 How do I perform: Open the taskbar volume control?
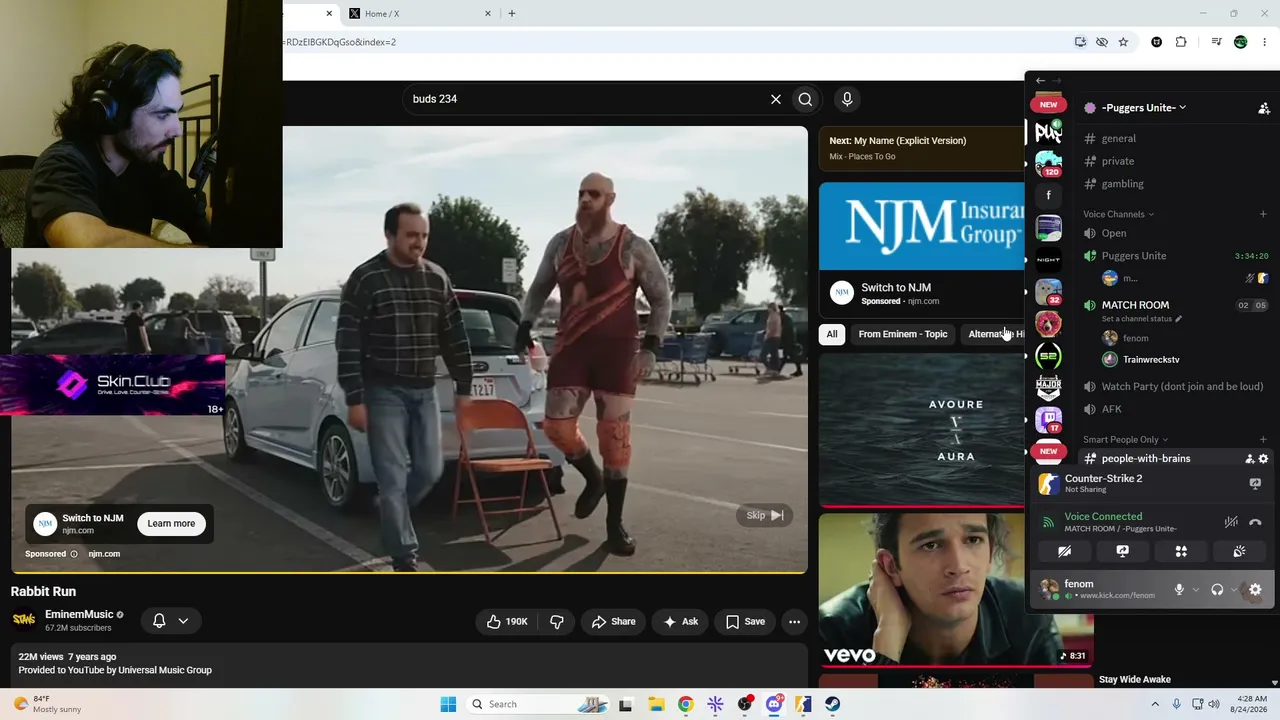1215,704
